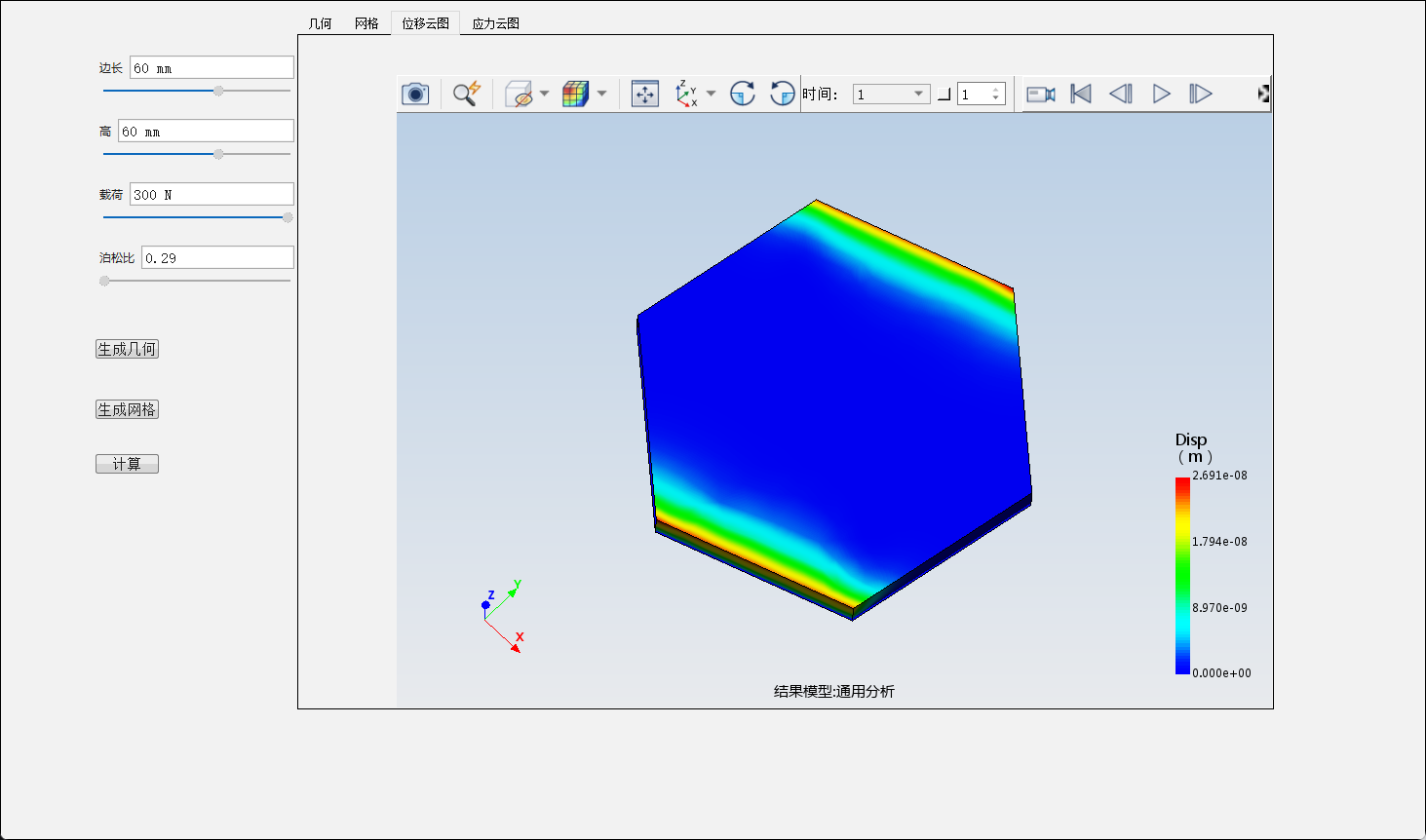Switch to the 几何 tab
The image size is (1426, 840).
(320, 23)
